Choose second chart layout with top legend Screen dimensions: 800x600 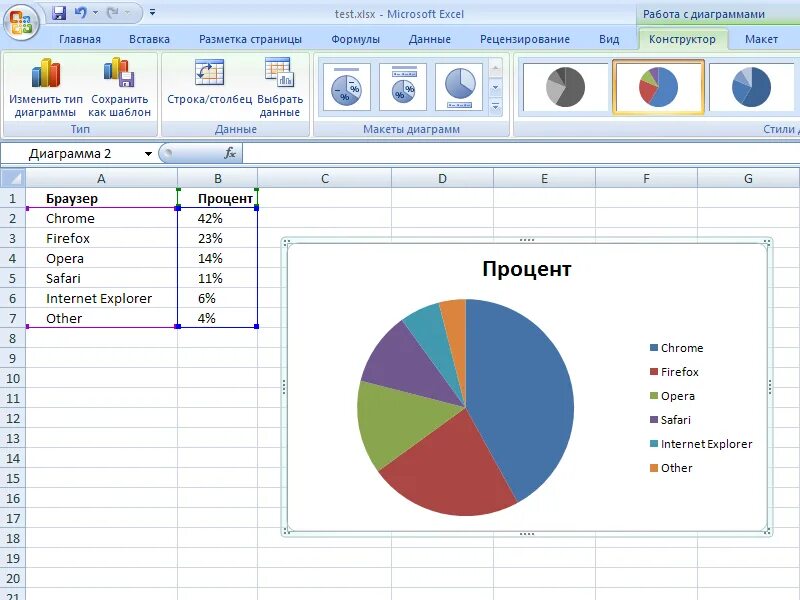(403, 87)
